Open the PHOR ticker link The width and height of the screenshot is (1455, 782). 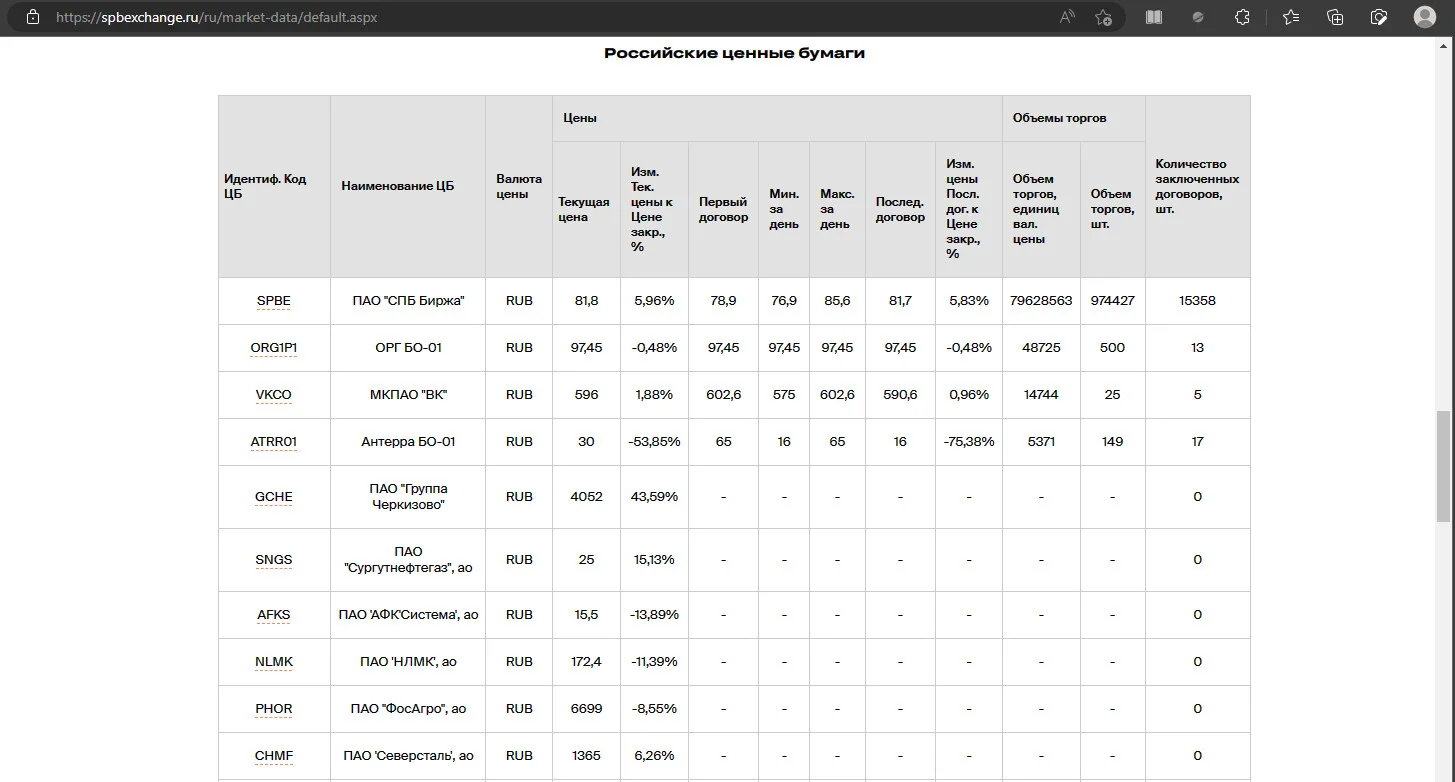point(274,708)
